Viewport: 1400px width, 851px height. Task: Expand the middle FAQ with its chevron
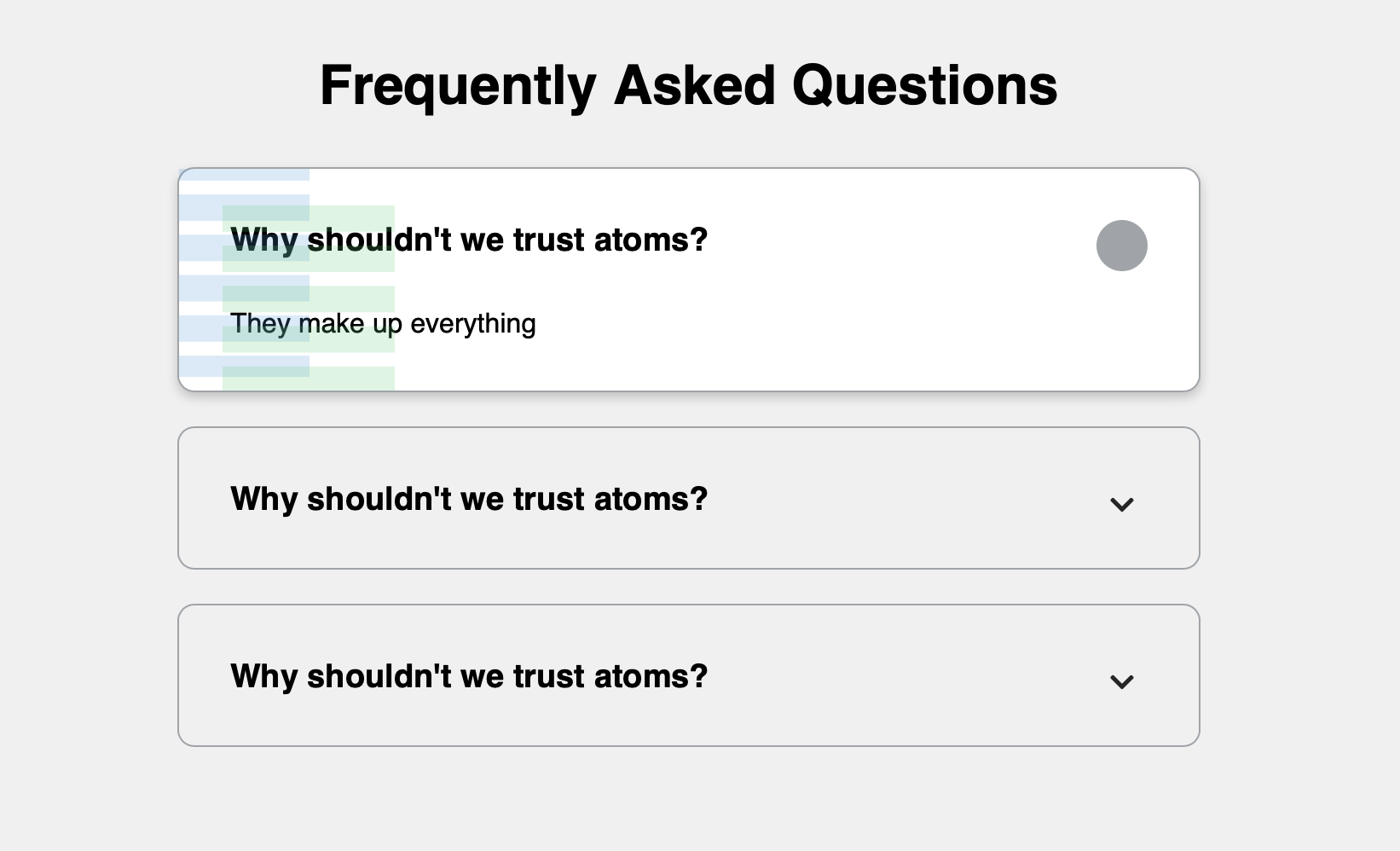coord(1121,504)
